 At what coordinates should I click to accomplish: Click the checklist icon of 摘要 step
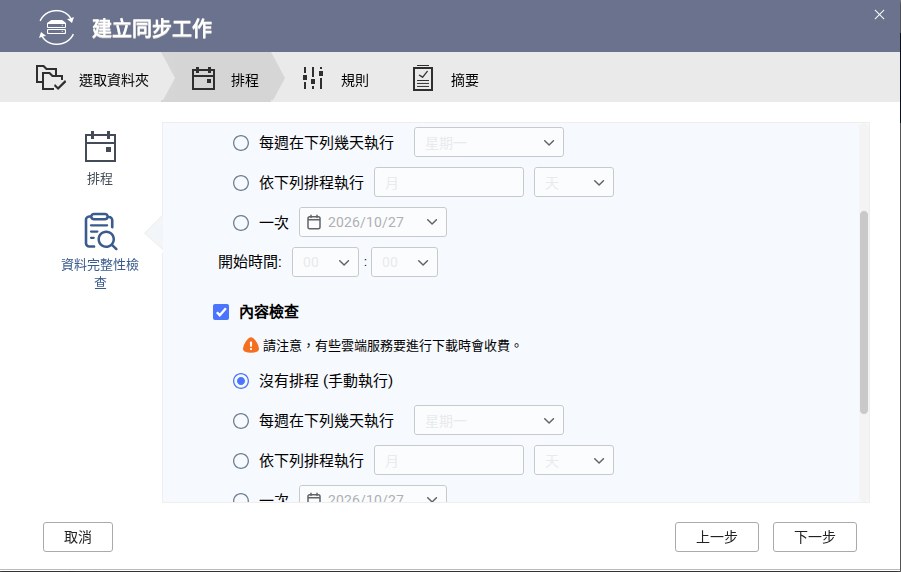(x=423, y=78)
